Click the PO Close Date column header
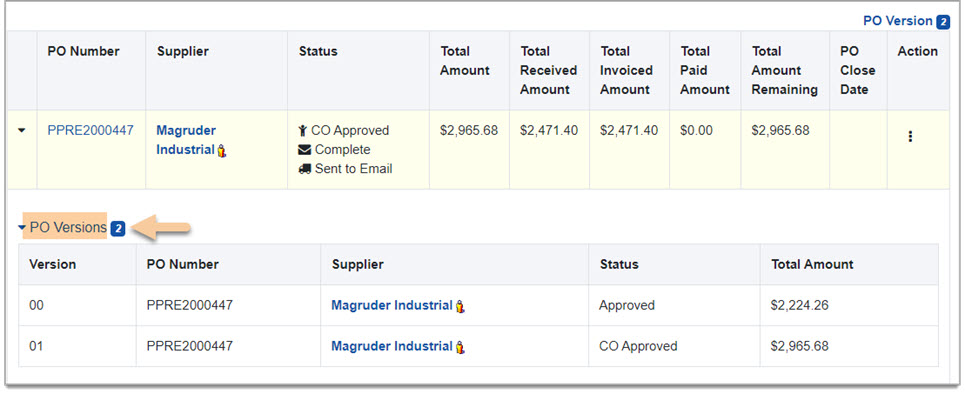965x394 pixels. [857, 70]
